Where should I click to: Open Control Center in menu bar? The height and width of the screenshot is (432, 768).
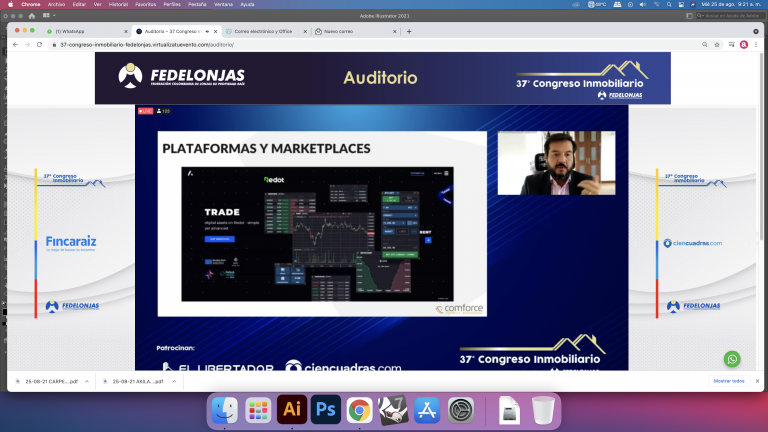[681, 4]
